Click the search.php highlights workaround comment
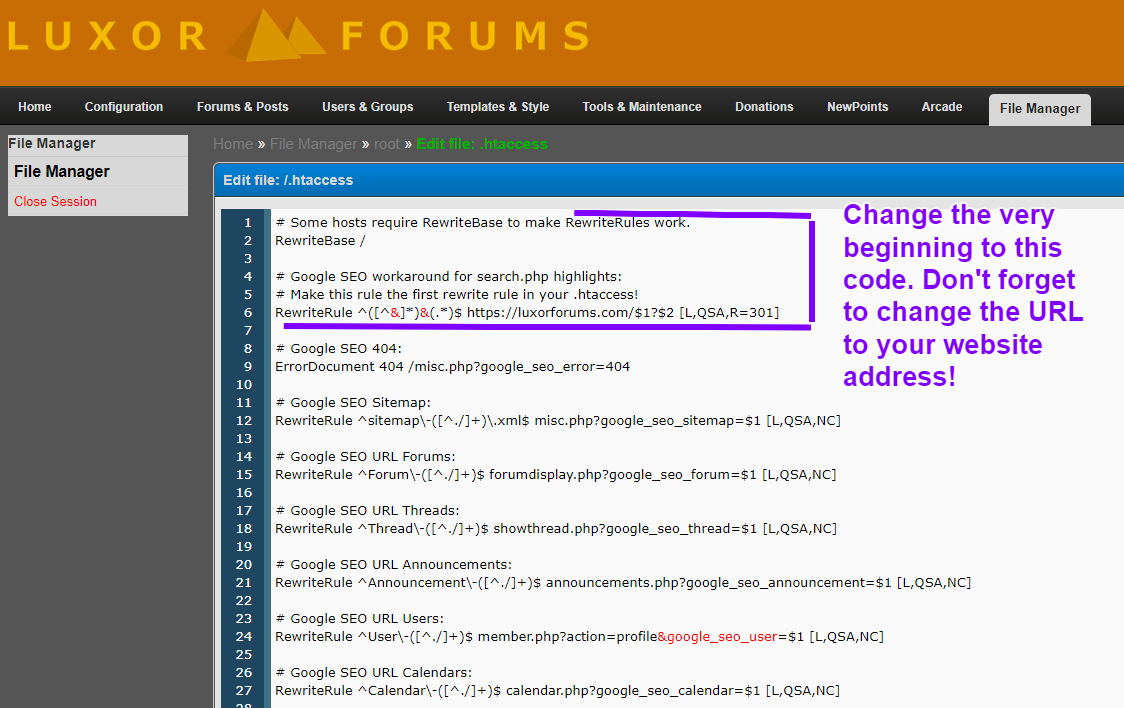Image resolution: width=1124 pixels, height=708 pixels. coord(449,277)
